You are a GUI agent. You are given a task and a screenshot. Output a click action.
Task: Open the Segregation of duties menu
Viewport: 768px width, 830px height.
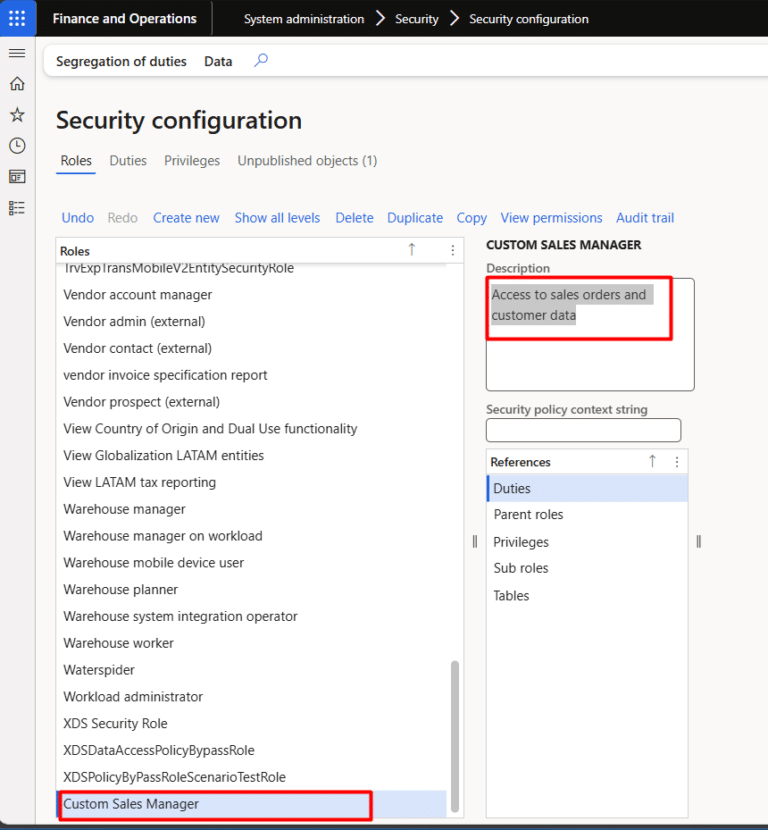[x=120, y=61]
